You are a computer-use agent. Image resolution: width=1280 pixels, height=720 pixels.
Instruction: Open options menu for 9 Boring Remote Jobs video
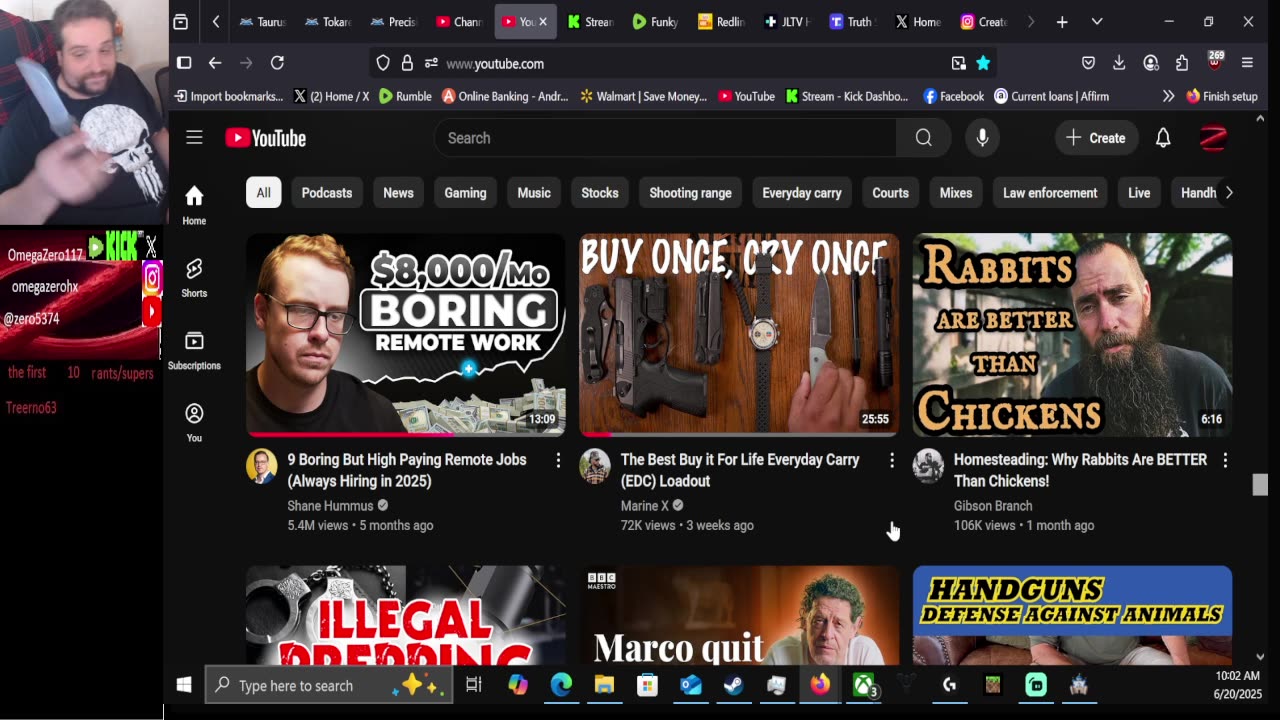[x=558, y=460]
